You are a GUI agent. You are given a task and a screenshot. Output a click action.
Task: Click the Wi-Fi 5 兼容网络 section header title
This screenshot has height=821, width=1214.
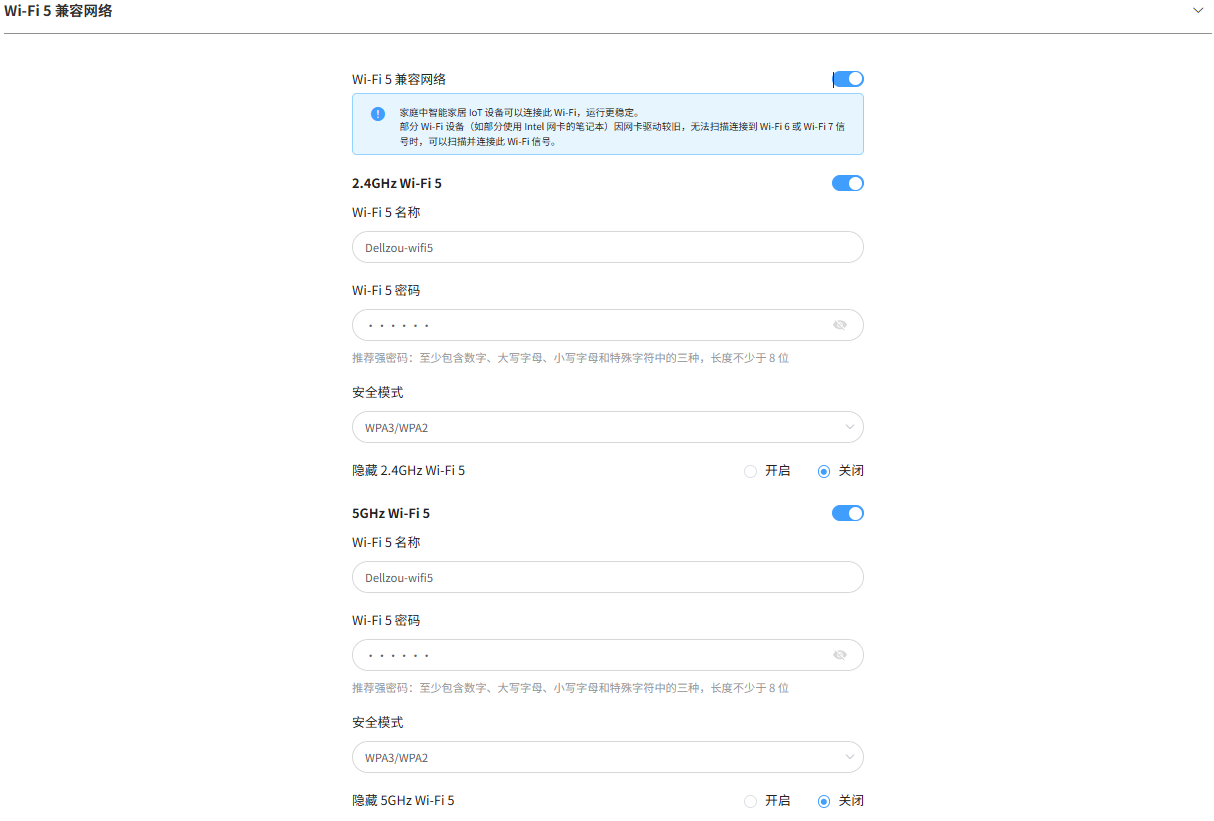[x=58, y=11]
